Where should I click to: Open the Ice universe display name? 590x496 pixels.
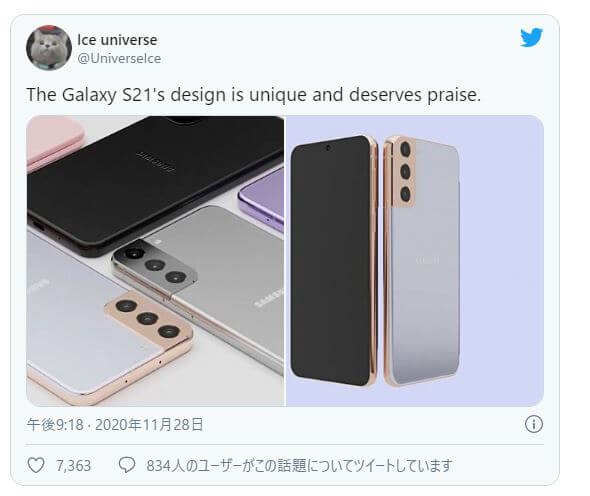(117, 40)
